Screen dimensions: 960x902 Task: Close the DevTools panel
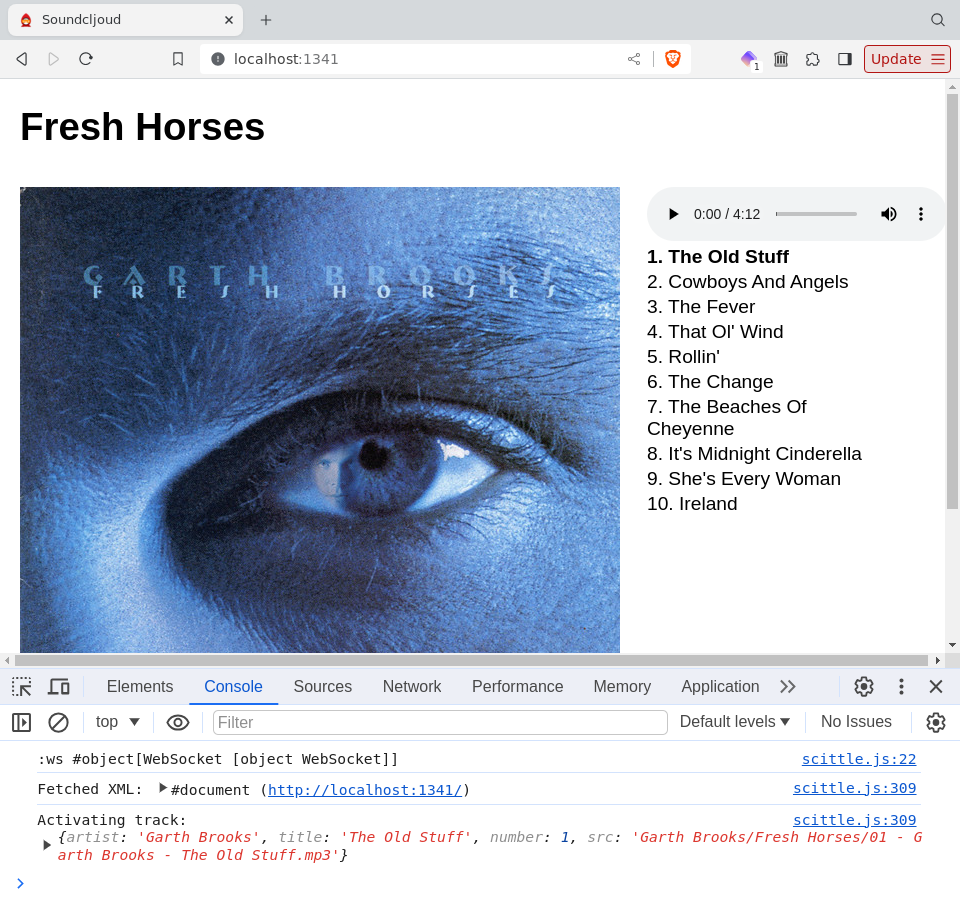[x=936, y=686]
